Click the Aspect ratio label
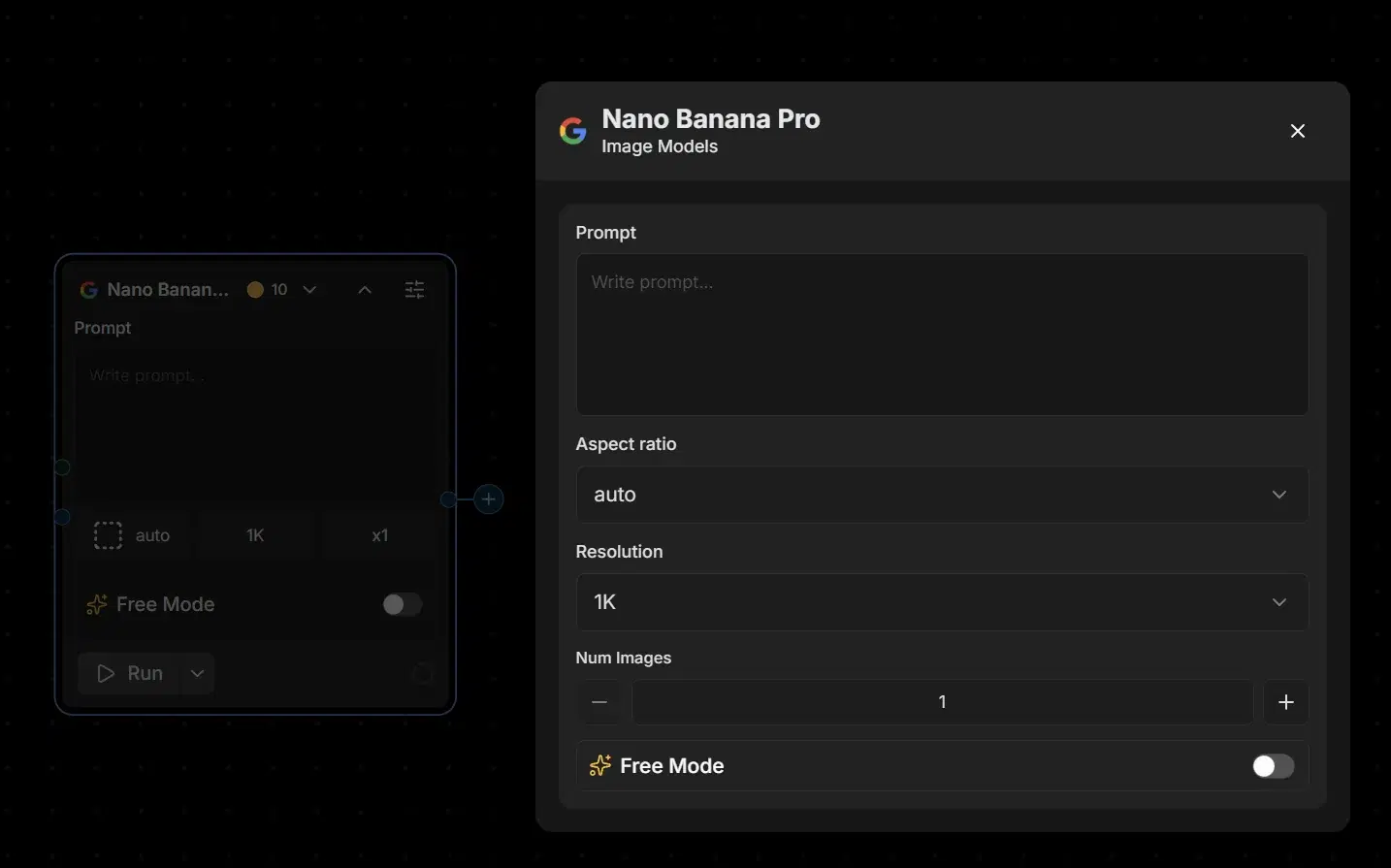The width and height of the screenshot is (1391, 868). click(x=626, y=444)
